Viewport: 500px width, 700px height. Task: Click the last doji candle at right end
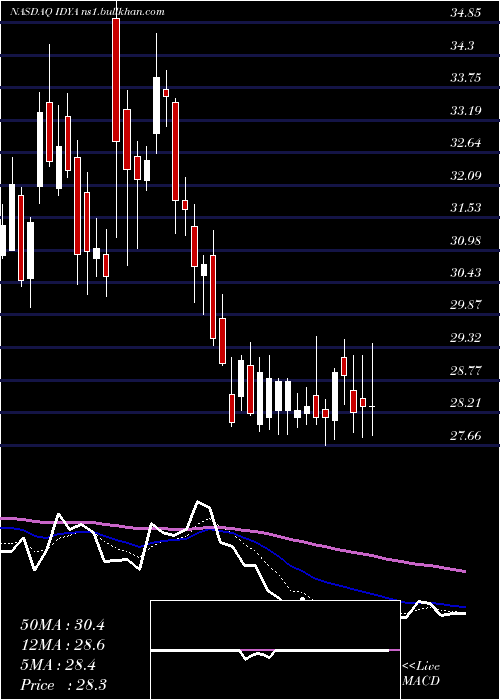[x=372, y=407]
